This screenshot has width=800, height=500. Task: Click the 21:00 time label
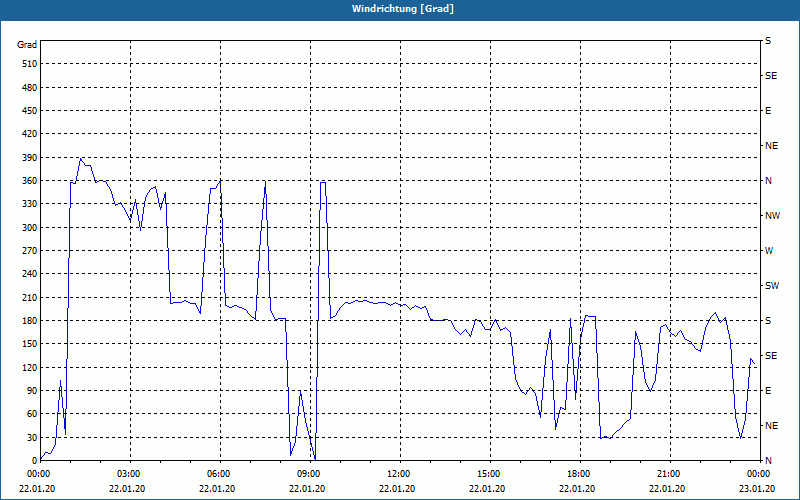(x=667, y=474)
